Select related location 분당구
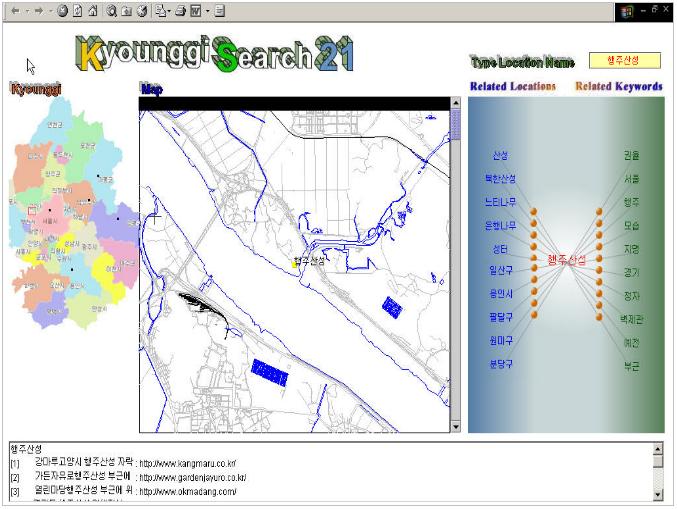677x509 pixels. click(x=501, y=364)
